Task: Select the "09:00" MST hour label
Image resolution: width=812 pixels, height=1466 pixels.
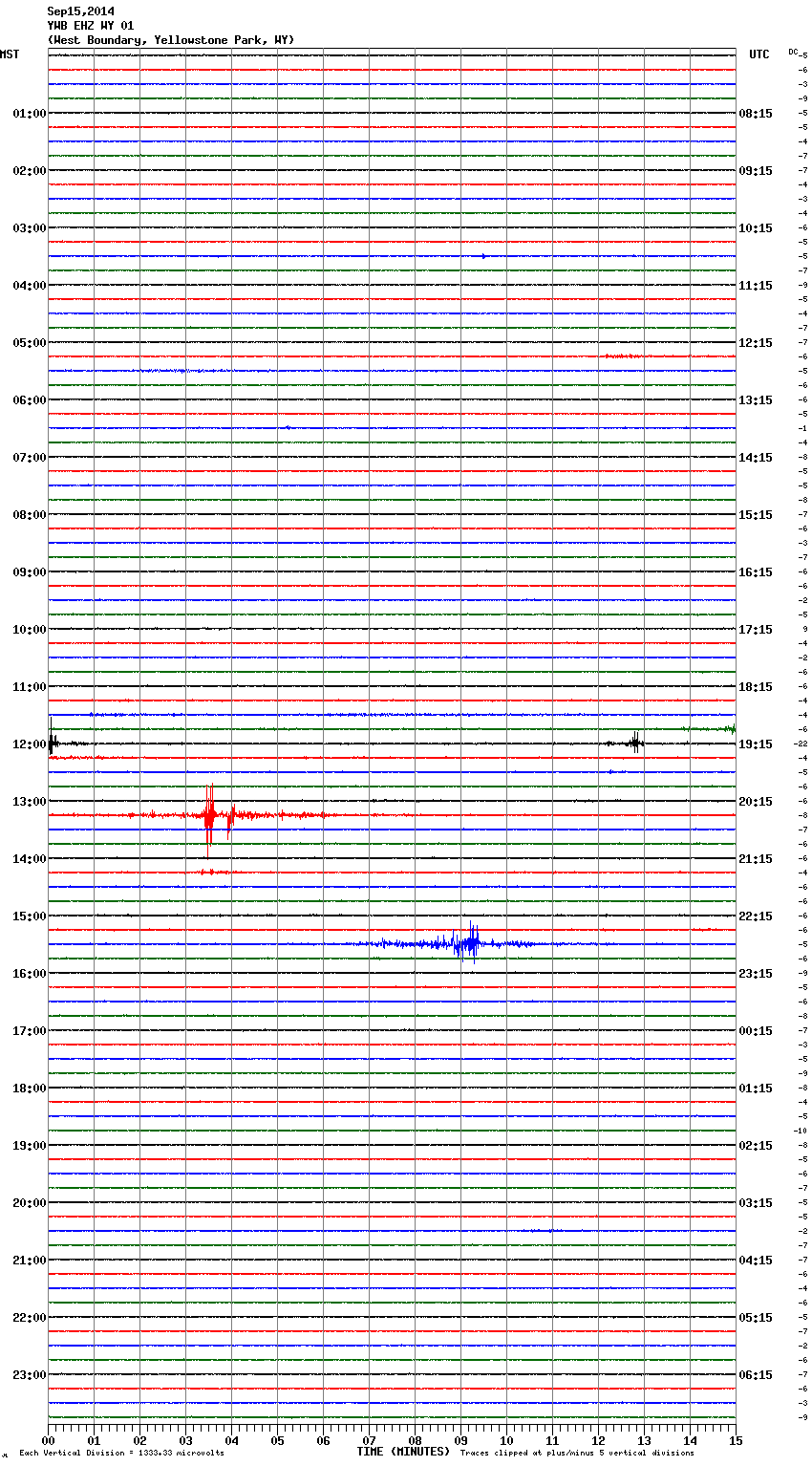Action: click(x=29, y=572)
